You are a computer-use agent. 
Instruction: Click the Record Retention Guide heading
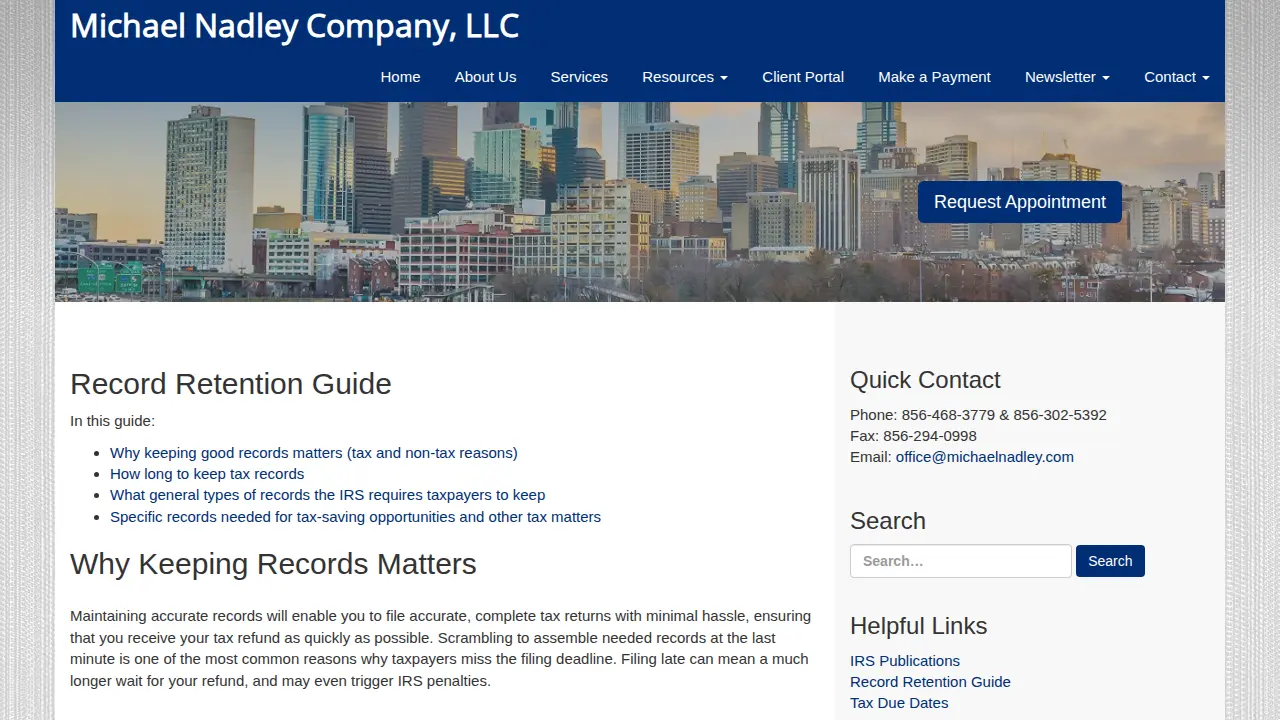231,384
